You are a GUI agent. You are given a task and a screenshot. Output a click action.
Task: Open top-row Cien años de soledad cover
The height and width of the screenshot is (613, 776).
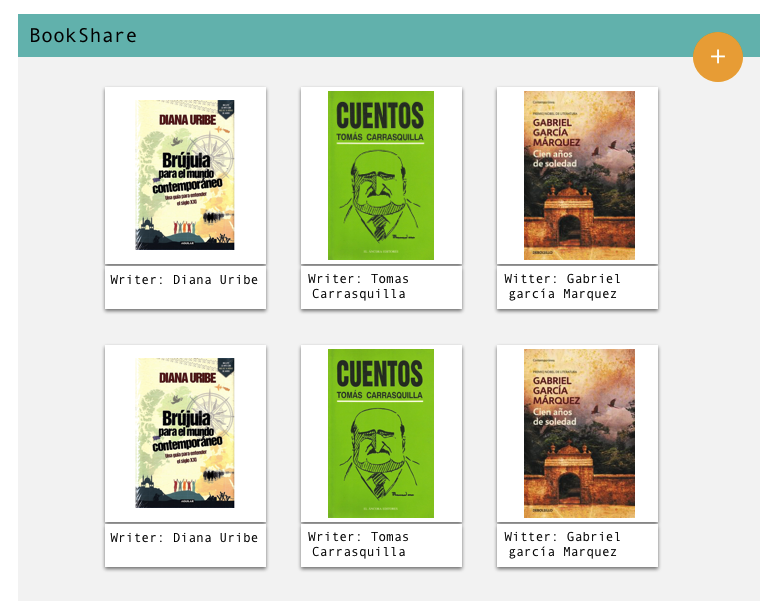click(580, 175)
